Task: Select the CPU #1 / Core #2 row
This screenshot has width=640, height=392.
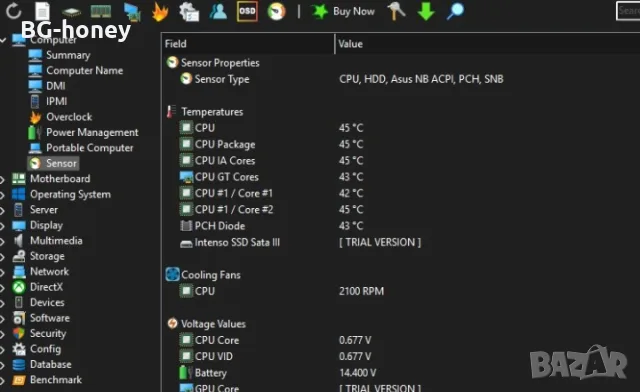Action: 401,210
